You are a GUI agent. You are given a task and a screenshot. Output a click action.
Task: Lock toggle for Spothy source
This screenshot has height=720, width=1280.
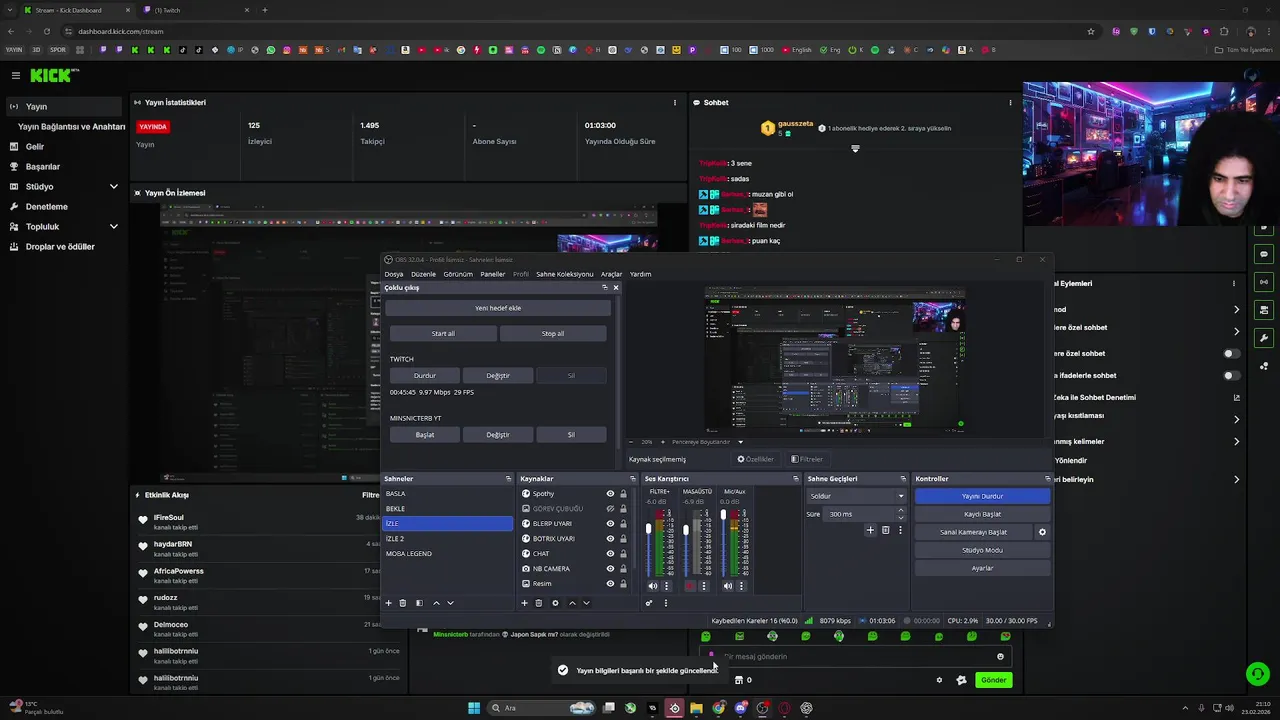coord(623,494)
